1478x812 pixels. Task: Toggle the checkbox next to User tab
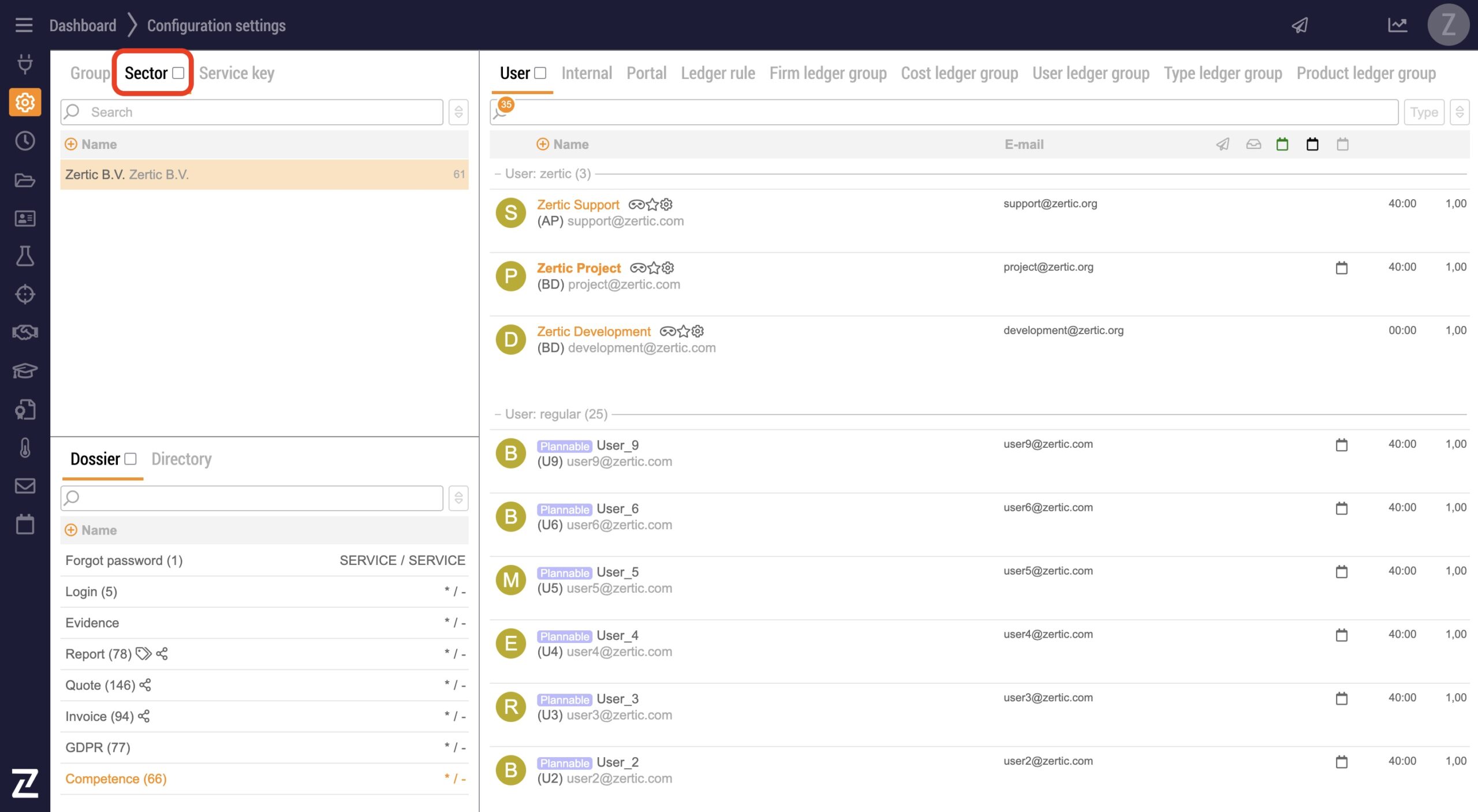[540, 73]
